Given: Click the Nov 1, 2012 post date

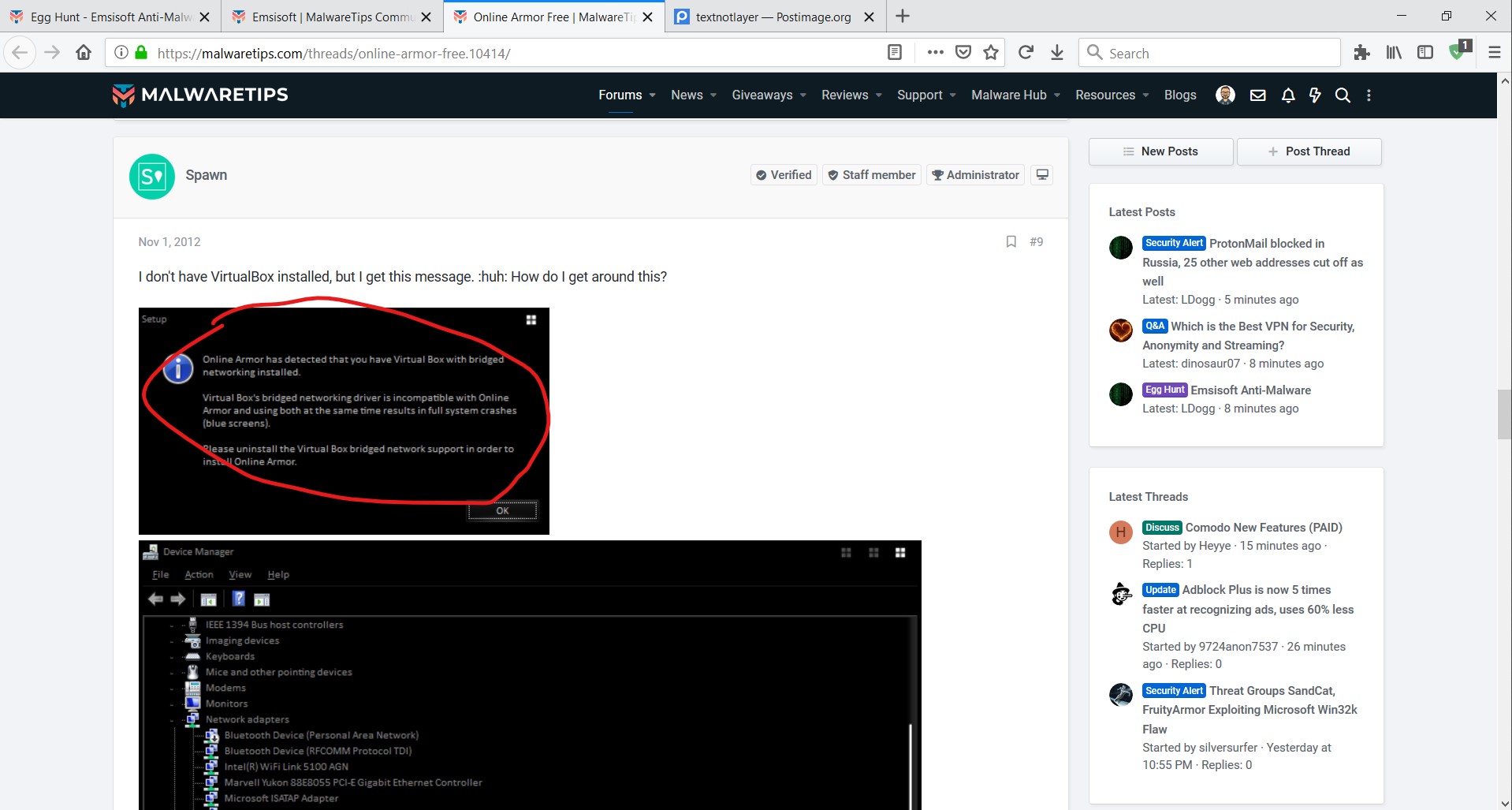Looking at the screenshot, I should (169, 242).
